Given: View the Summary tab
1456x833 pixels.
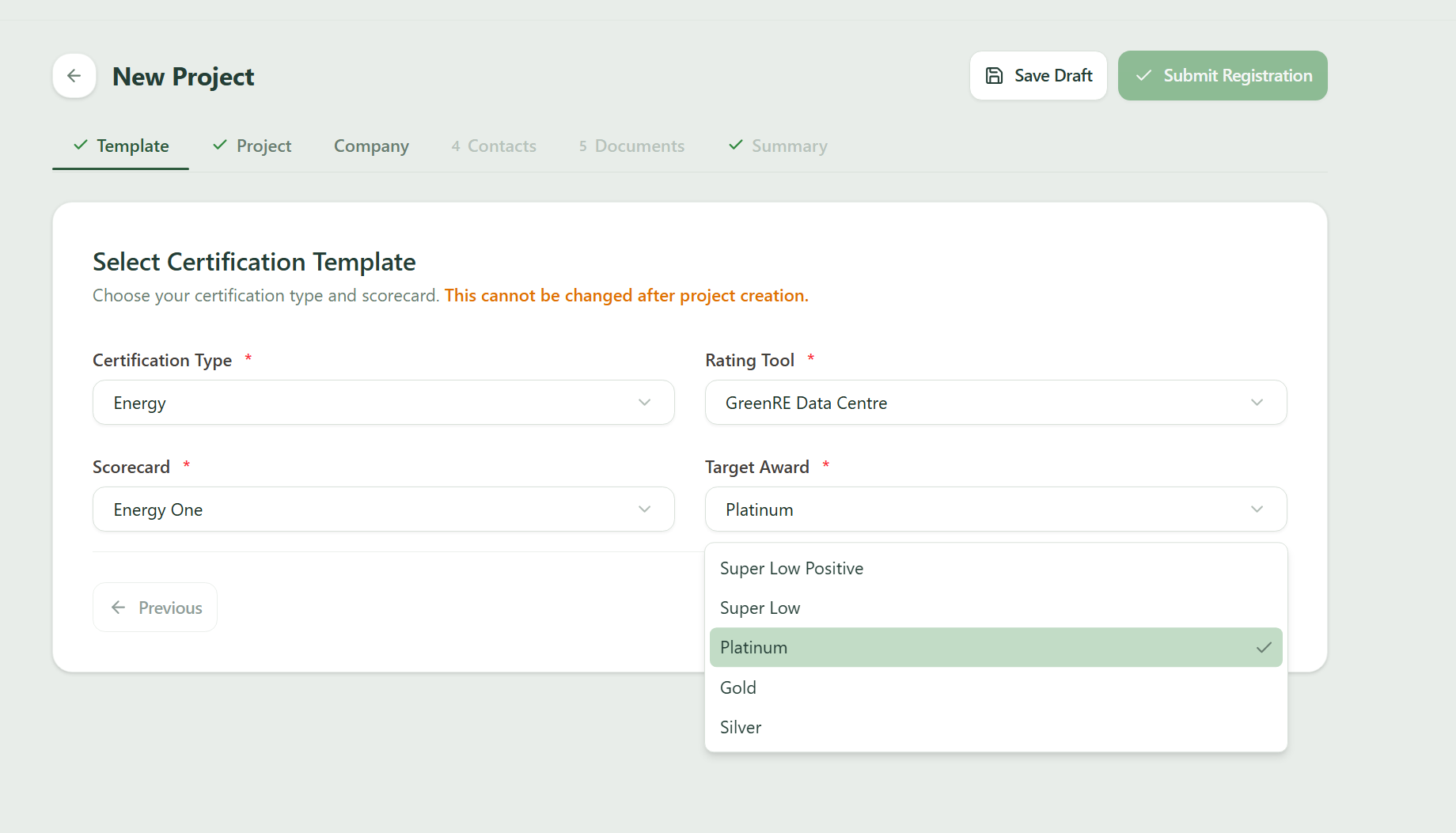Looking at the screenshot, I should click(x=778, y=146).
